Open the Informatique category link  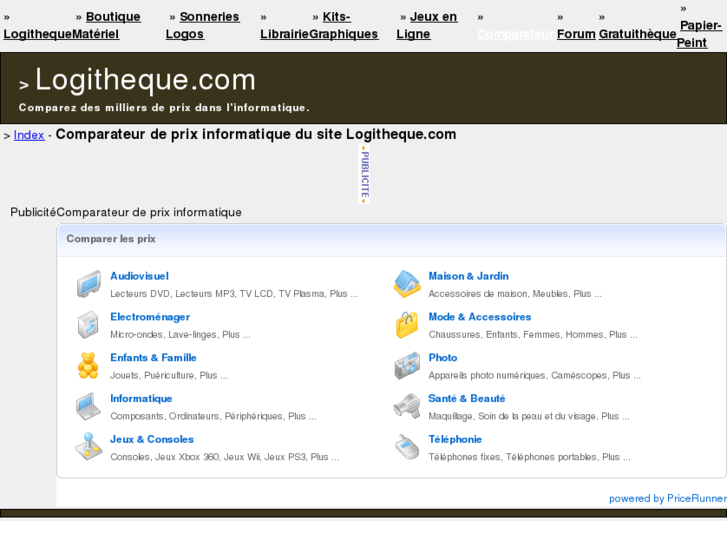(141, 398)
